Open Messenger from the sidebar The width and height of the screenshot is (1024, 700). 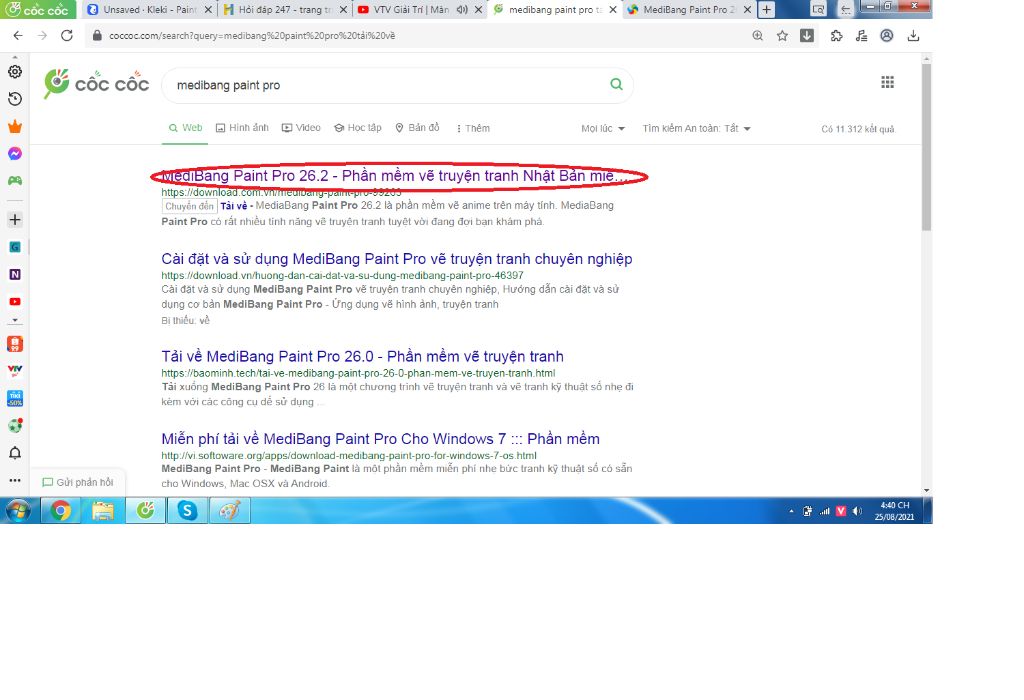pyautogui.click(x=15, y=153)
